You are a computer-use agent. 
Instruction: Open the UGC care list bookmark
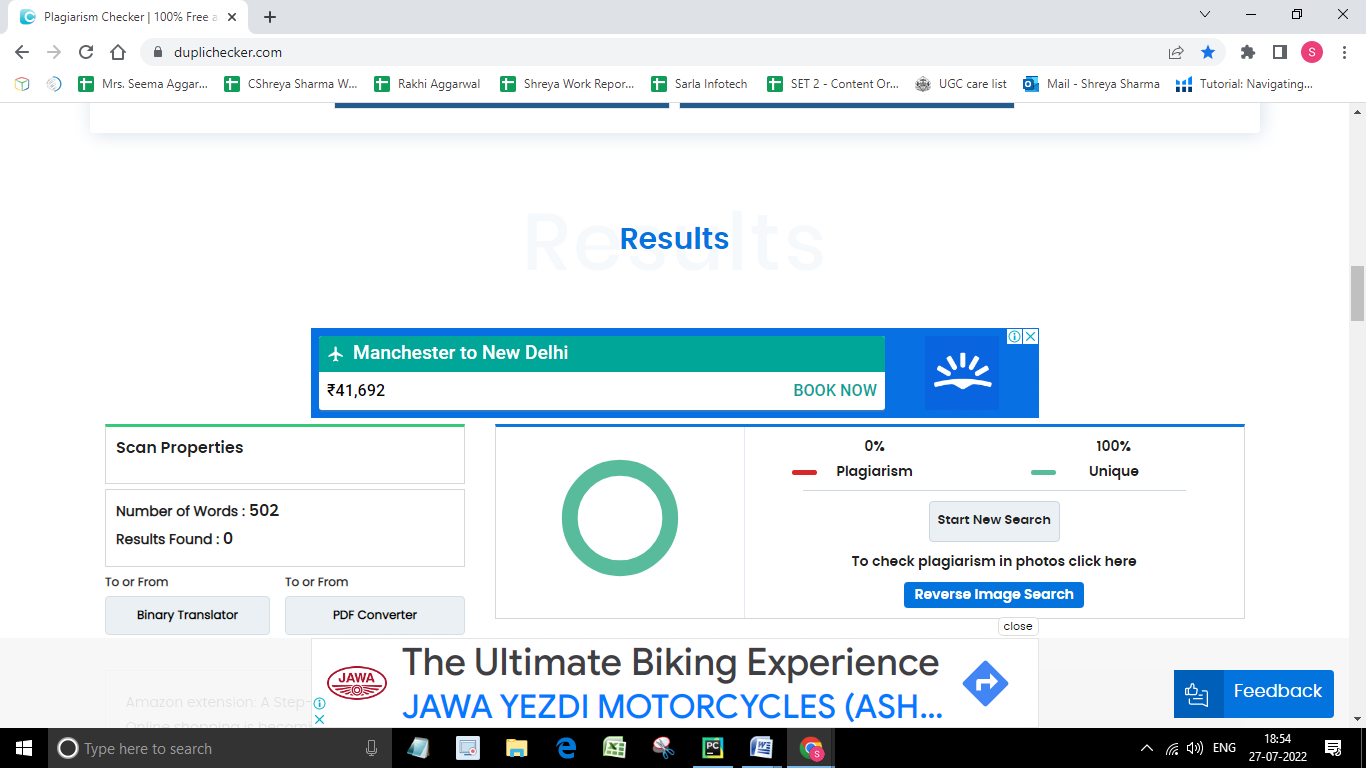pyautogui.click(x=961, y=84)
